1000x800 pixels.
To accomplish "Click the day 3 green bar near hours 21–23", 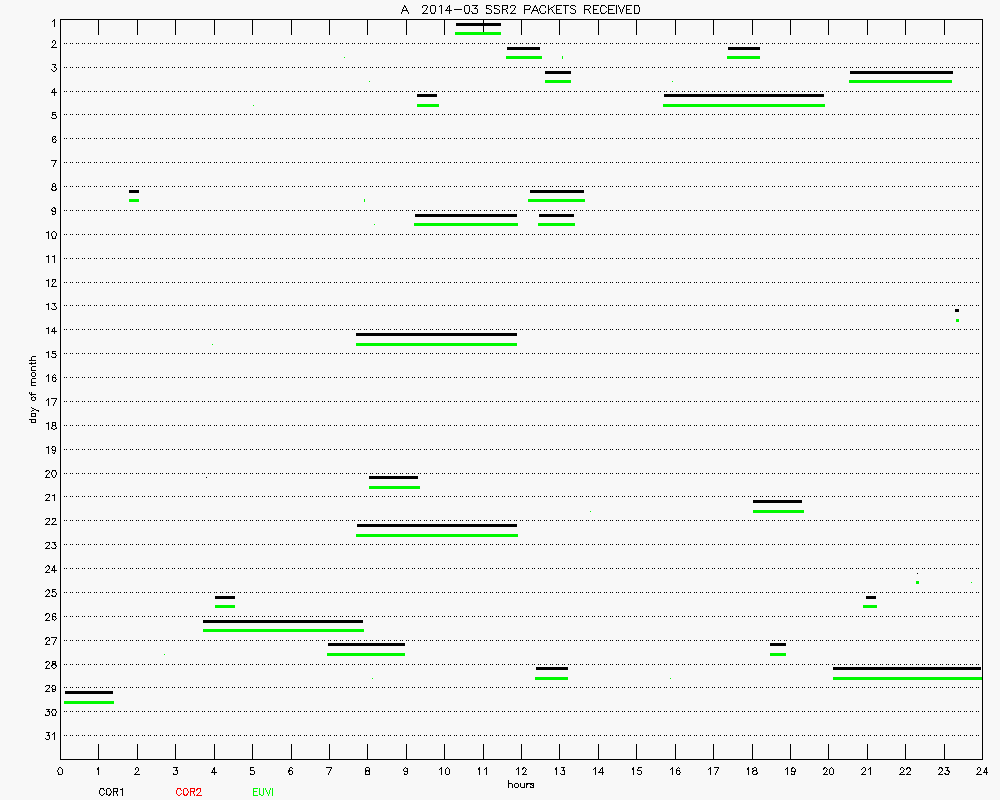I will coord(900,81).
